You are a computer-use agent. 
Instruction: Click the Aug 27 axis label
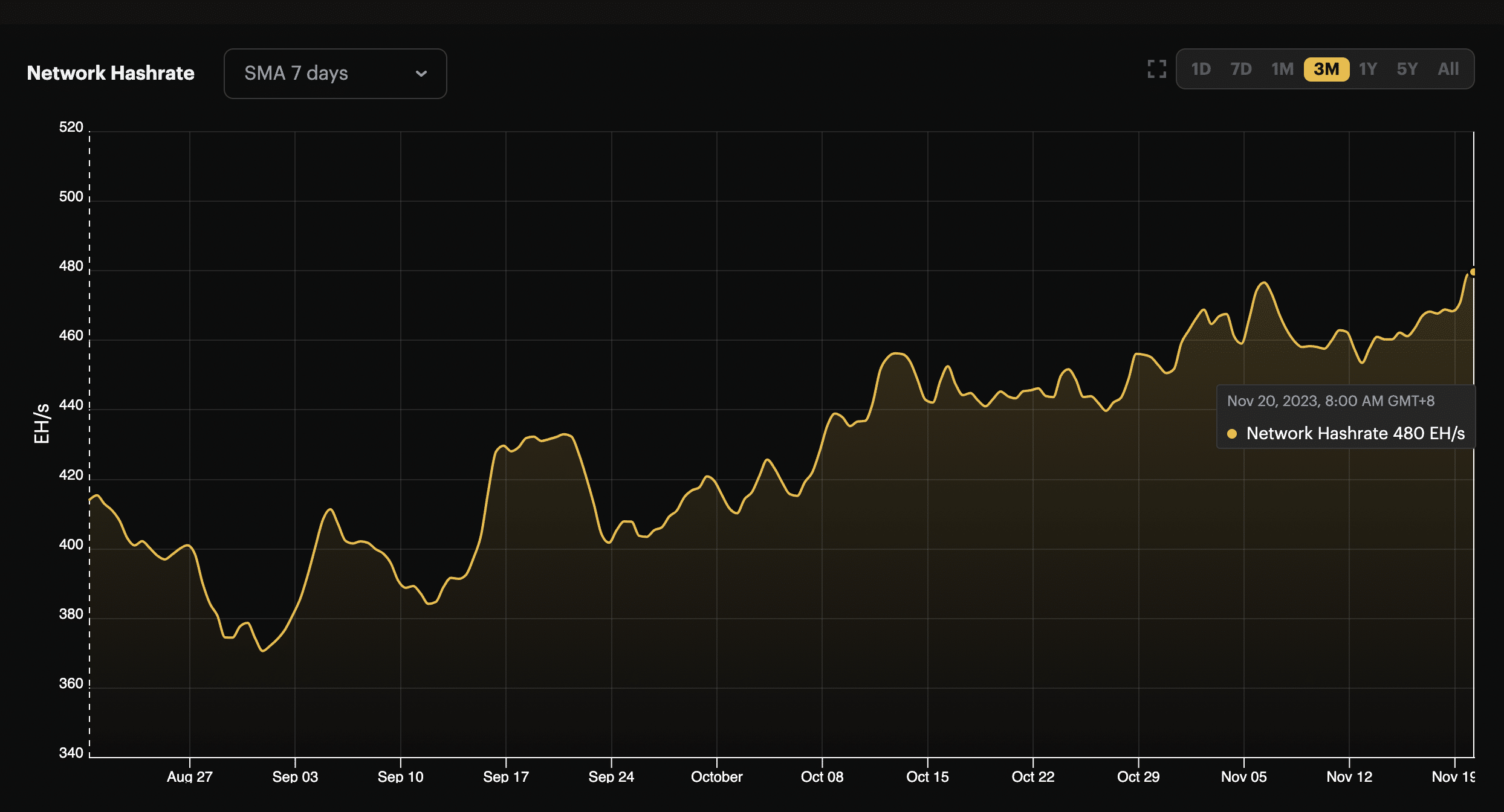tap(189, 777)
